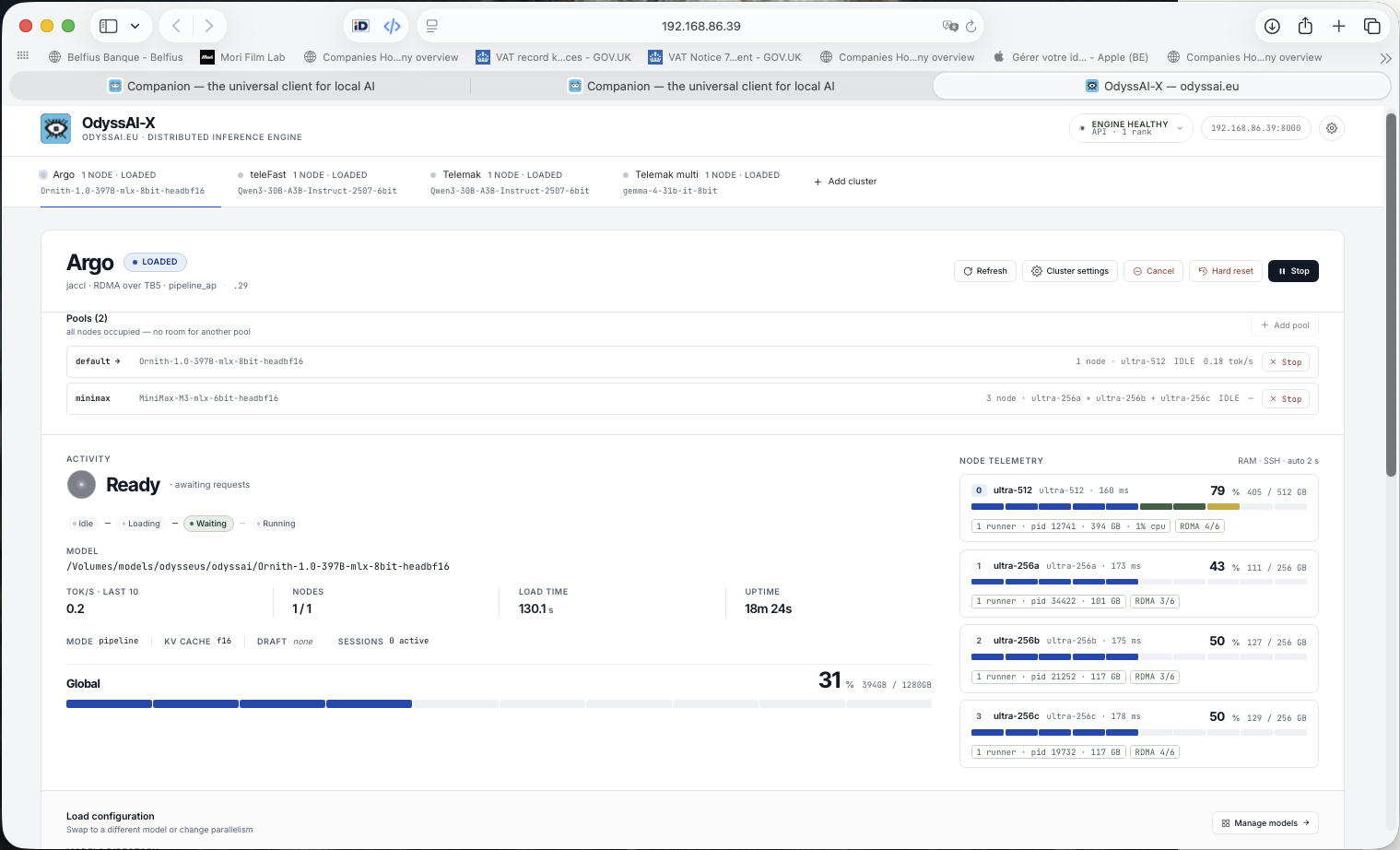Reload the page with the refresh icon
Image resolution: width=1400 pixels, height=850 pixels.
pyautogui.click(x=971, y=26)
